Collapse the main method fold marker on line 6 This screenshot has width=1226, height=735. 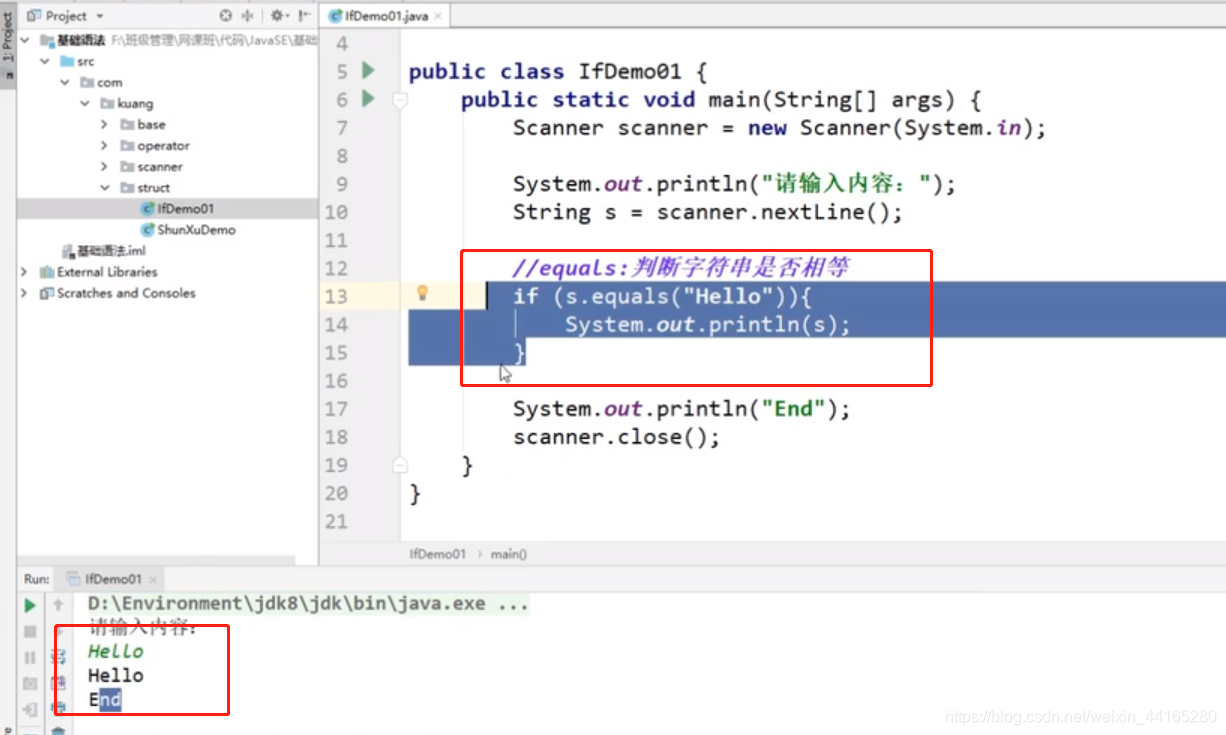tap(400, 99)
